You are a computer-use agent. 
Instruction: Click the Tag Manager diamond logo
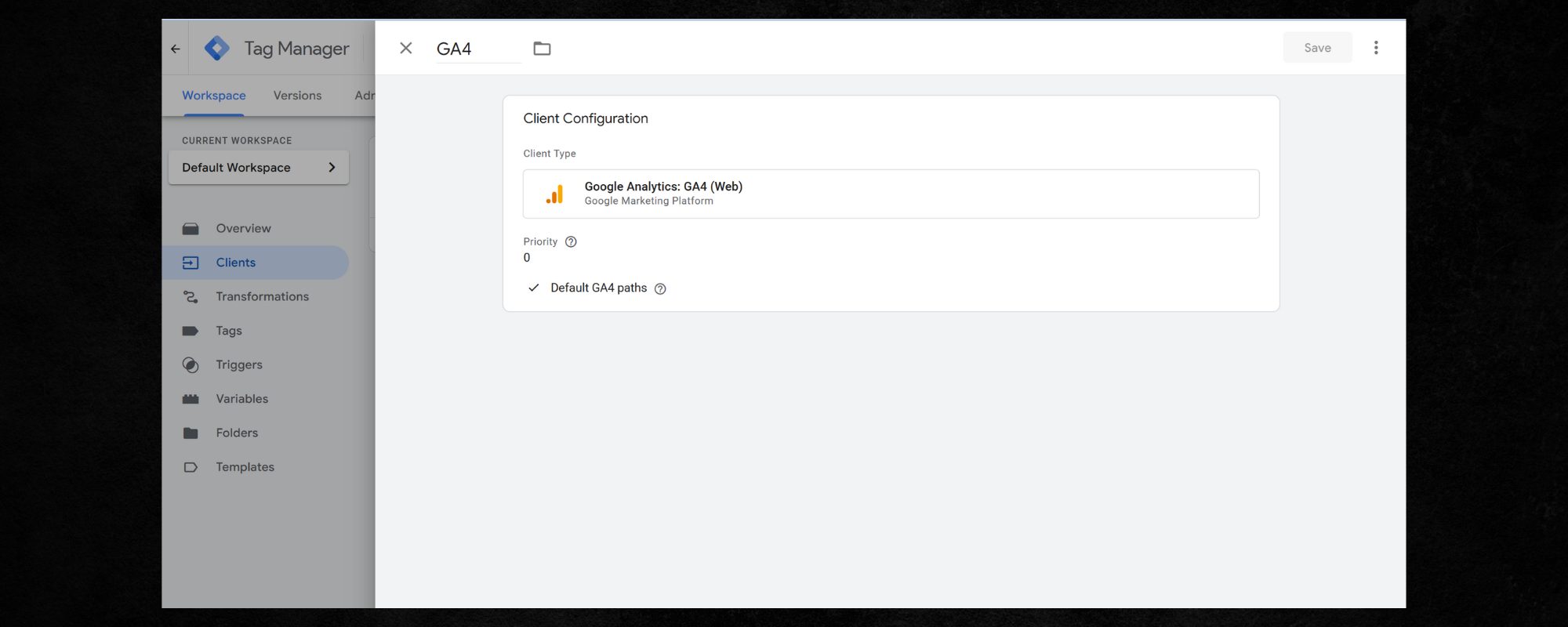217,49
